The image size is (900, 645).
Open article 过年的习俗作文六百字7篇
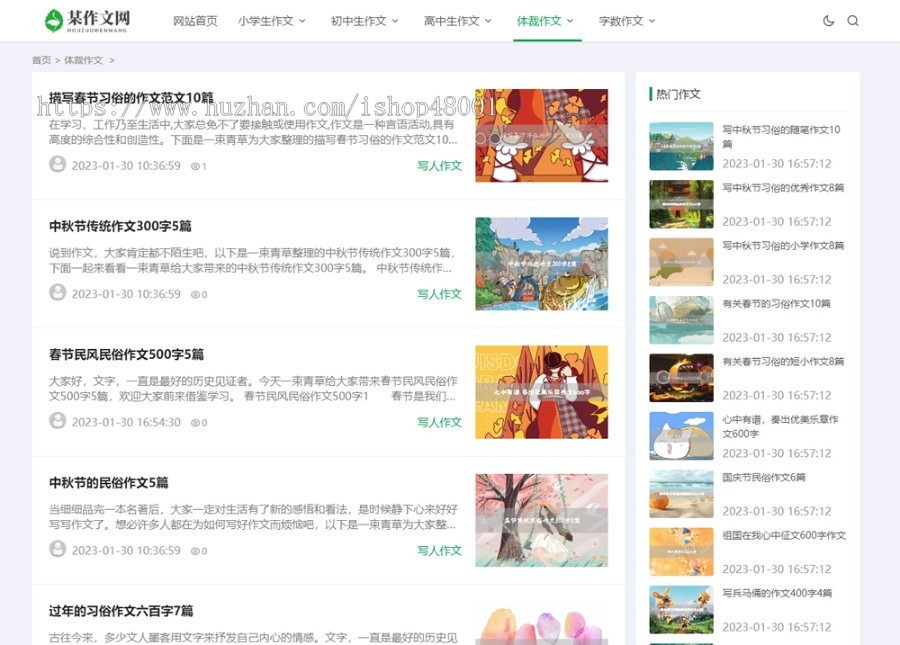121,611
